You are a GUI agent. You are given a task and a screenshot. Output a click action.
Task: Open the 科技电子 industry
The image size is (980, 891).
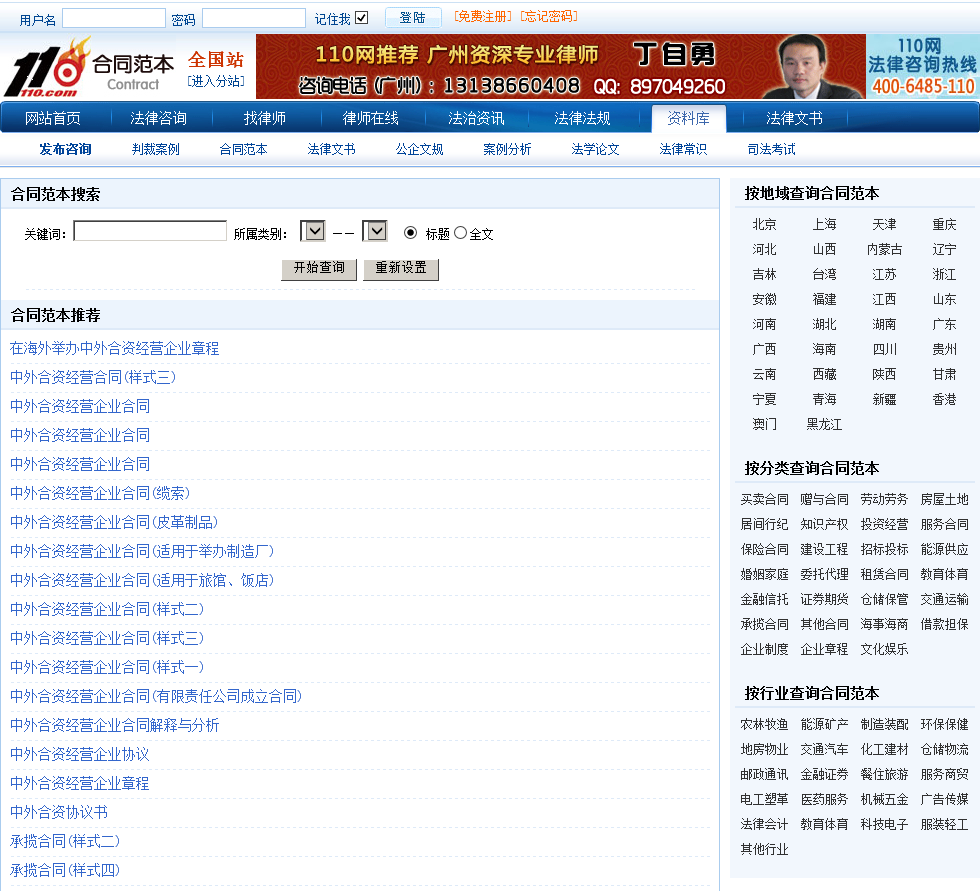[x=884, y=824]
